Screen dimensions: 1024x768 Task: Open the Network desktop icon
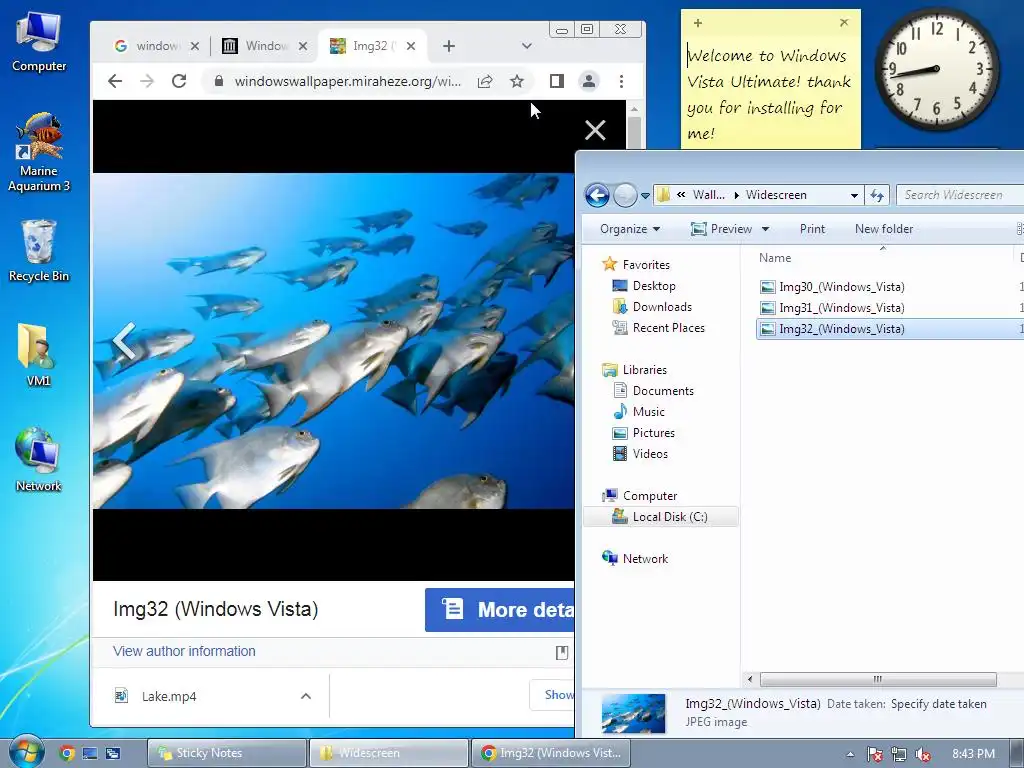point(39,459)
